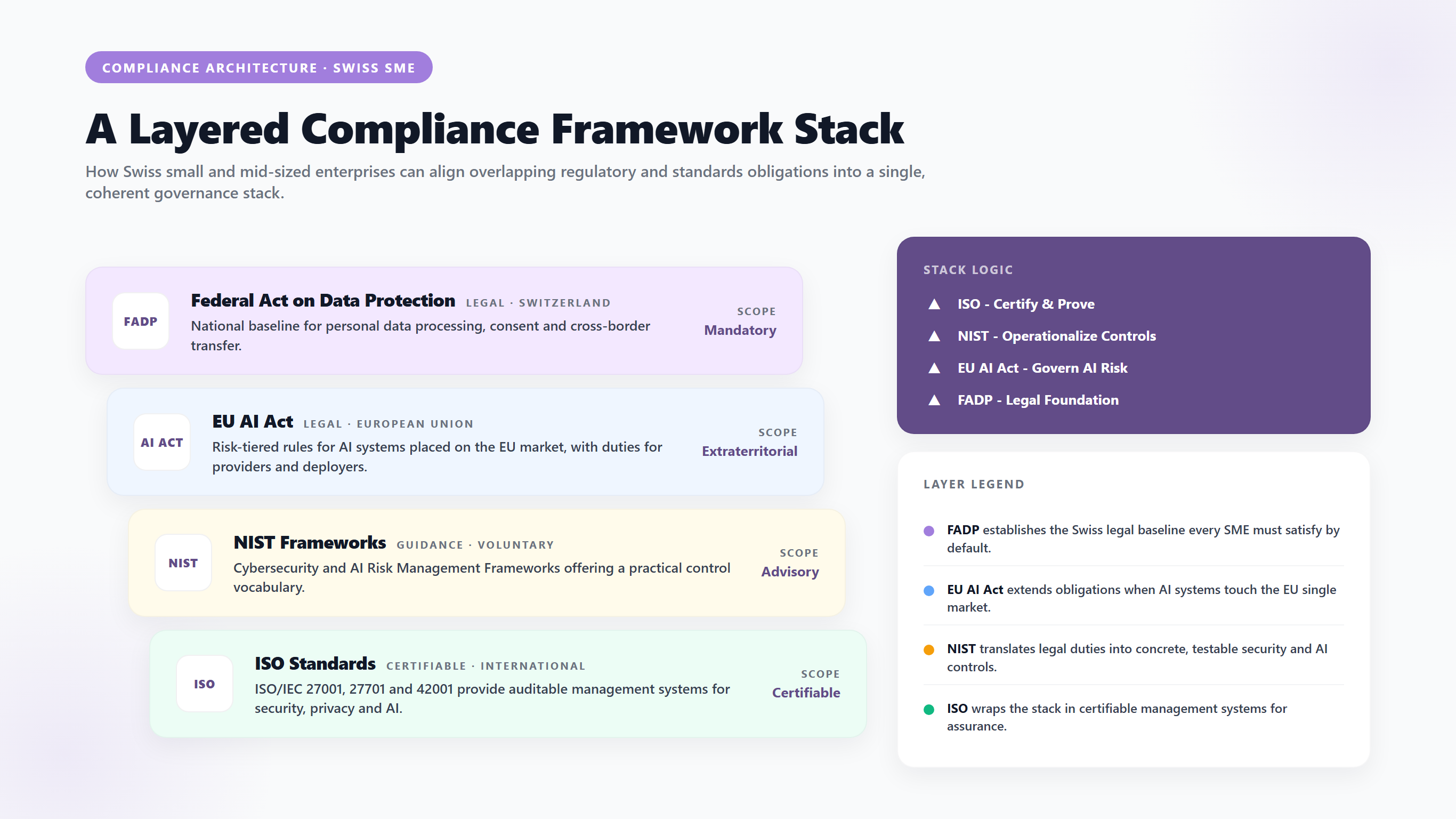Select the ISO Standards card heading
Image resolution: width=1456 pixels, height=819 pixels.
(x=315, y=663)
